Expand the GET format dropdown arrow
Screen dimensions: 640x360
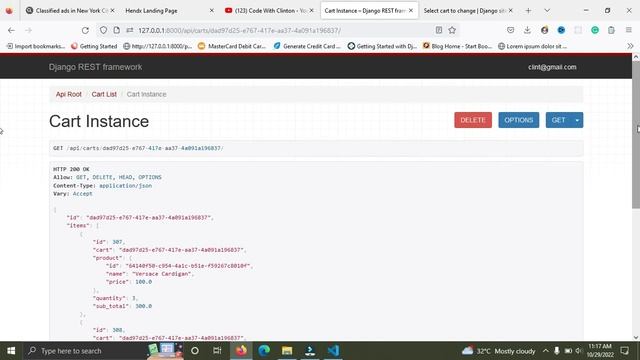(x=577, y=120)
